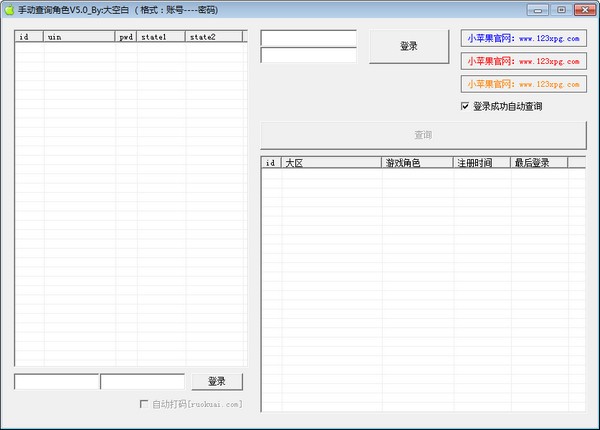Close the 手动查询角色 window
The image size is (600, 430).
tap(585, 10)
